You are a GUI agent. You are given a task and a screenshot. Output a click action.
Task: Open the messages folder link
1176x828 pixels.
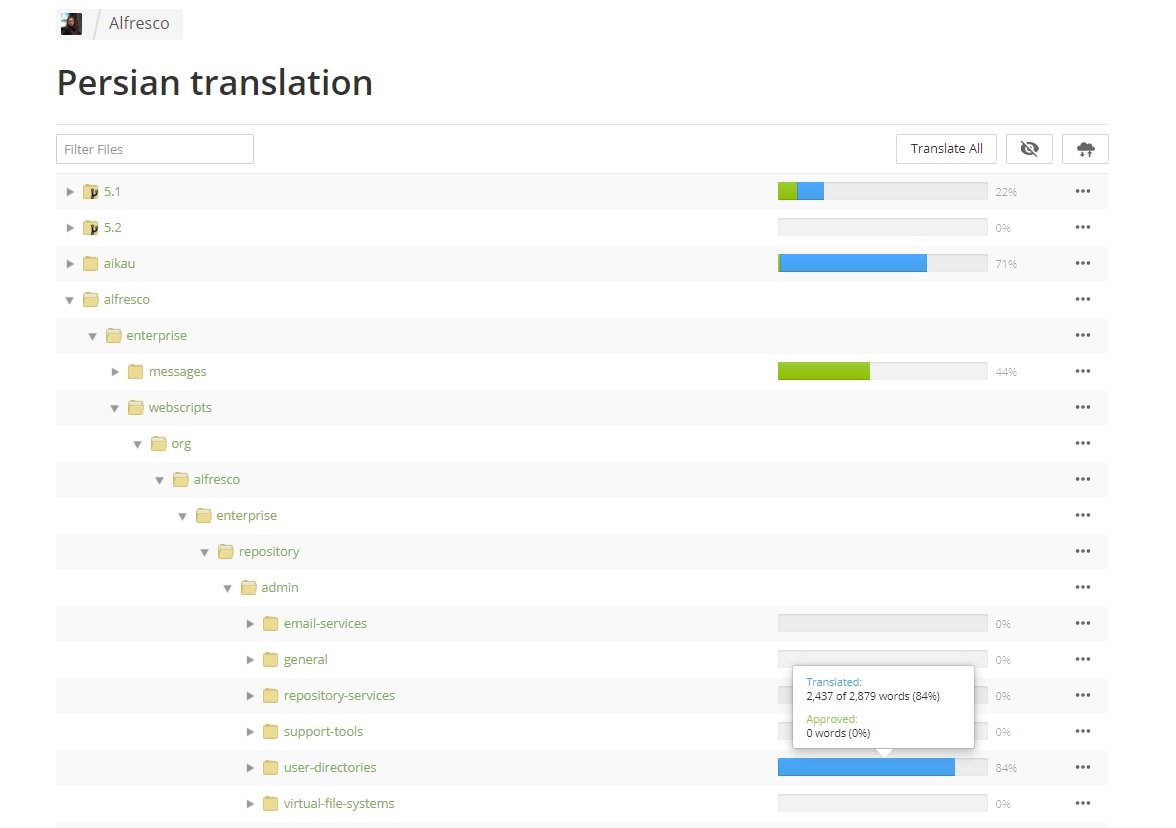point(177,372)
